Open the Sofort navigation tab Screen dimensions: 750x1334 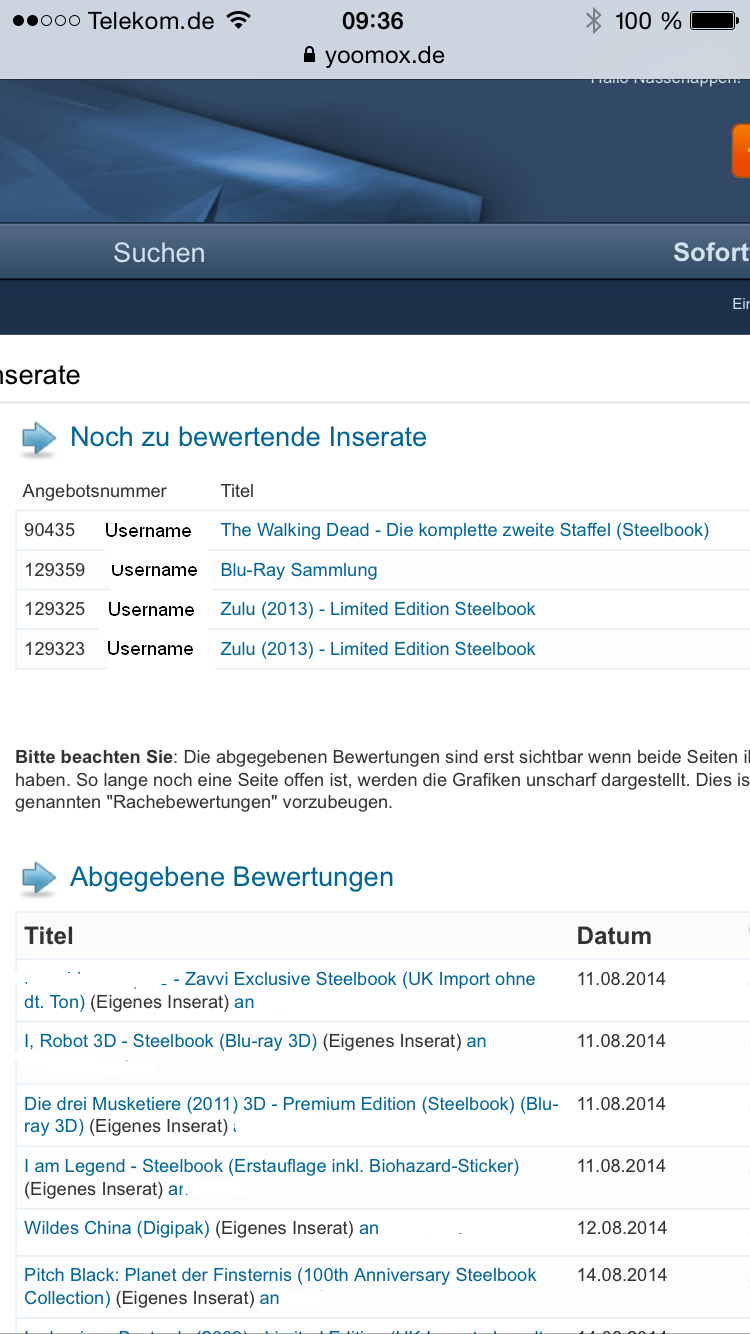pos(710,253)
